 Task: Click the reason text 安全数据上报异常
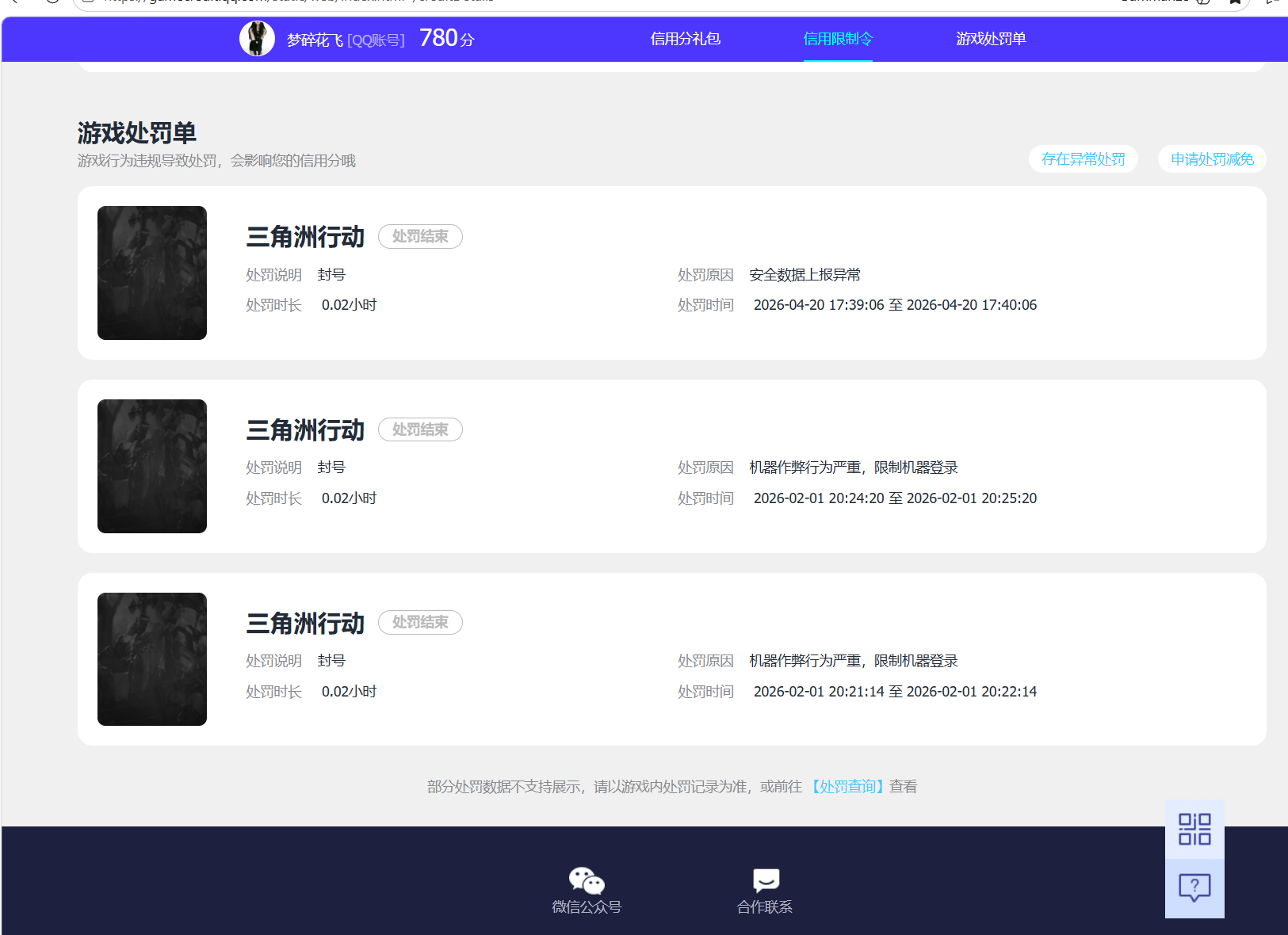click(x=805, y=275)
